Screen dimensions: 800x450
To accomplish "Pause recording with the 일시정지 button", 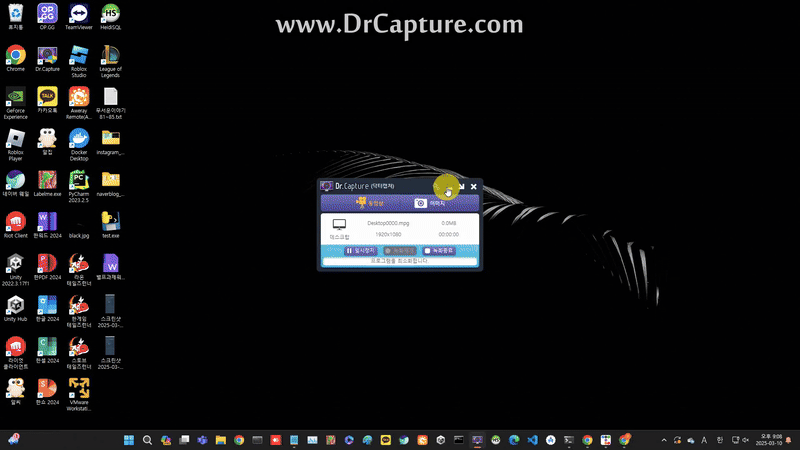I will 360,251.
